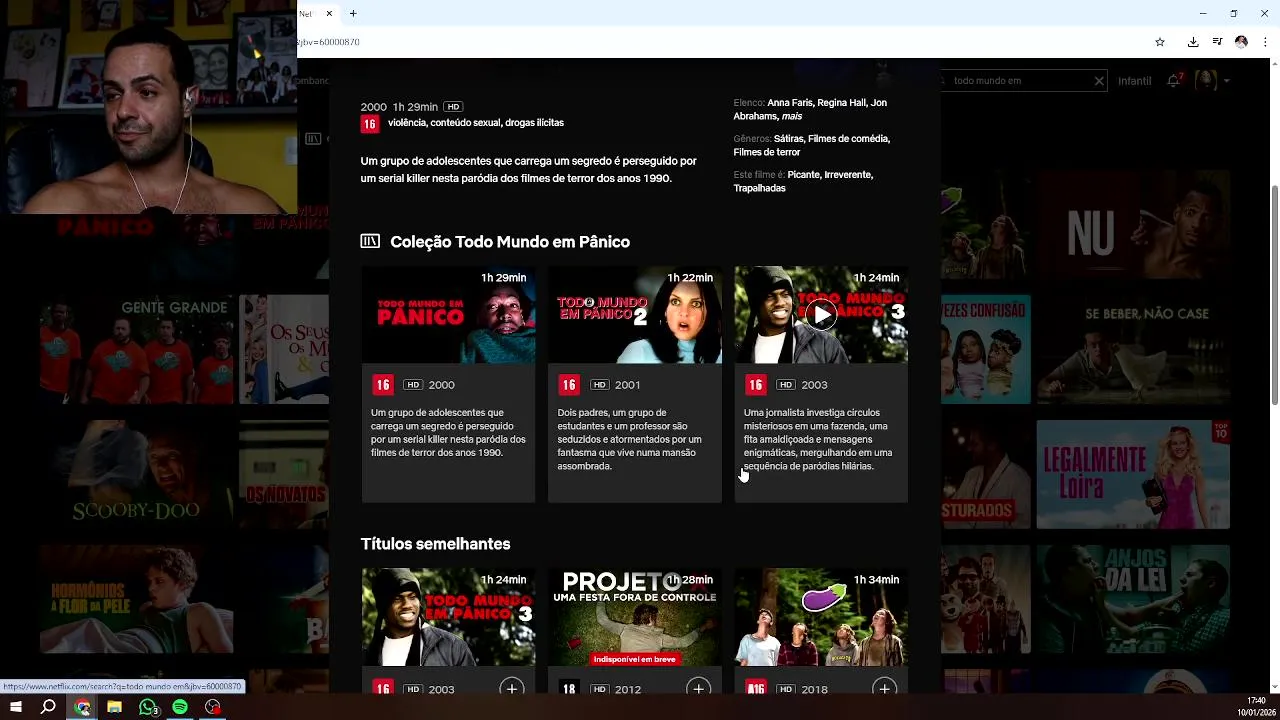Screen dimensions: 1280x720
Task: Play Todo Mundo em Pânico 3 collection item
Action: [x=822, y=314]
